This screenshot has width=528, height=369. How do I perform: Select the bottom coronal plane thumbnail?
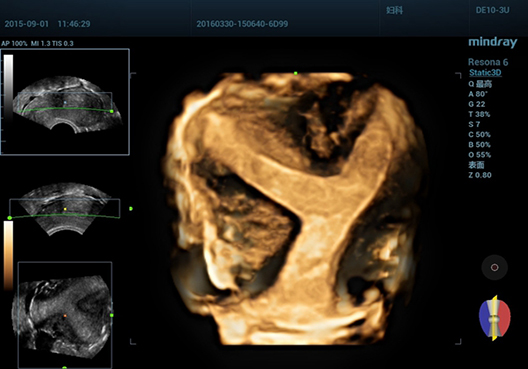[x=65, y=315]
